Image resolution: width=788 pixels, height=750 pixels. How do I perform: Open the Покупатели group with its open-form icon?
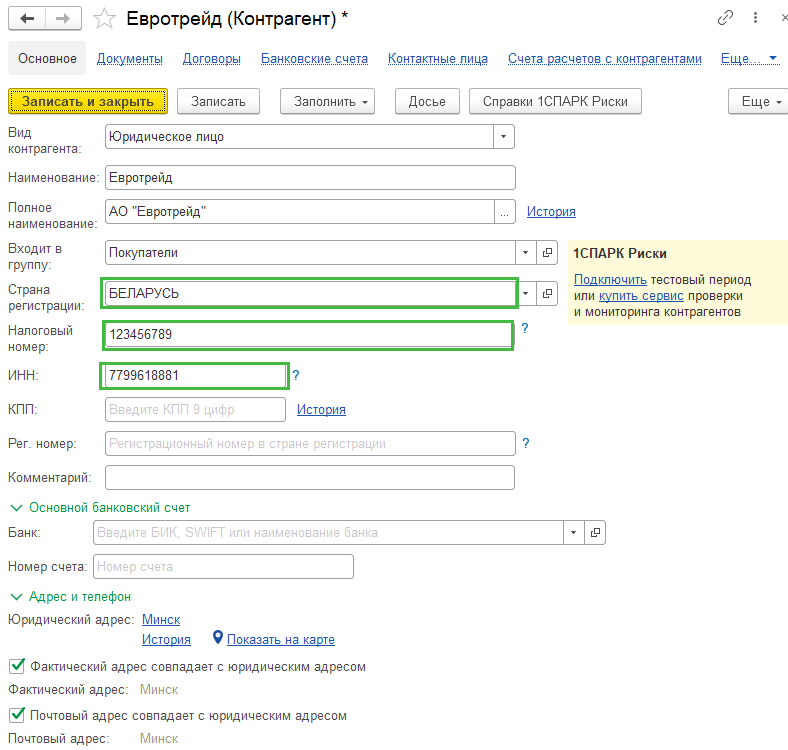[547, 252]
